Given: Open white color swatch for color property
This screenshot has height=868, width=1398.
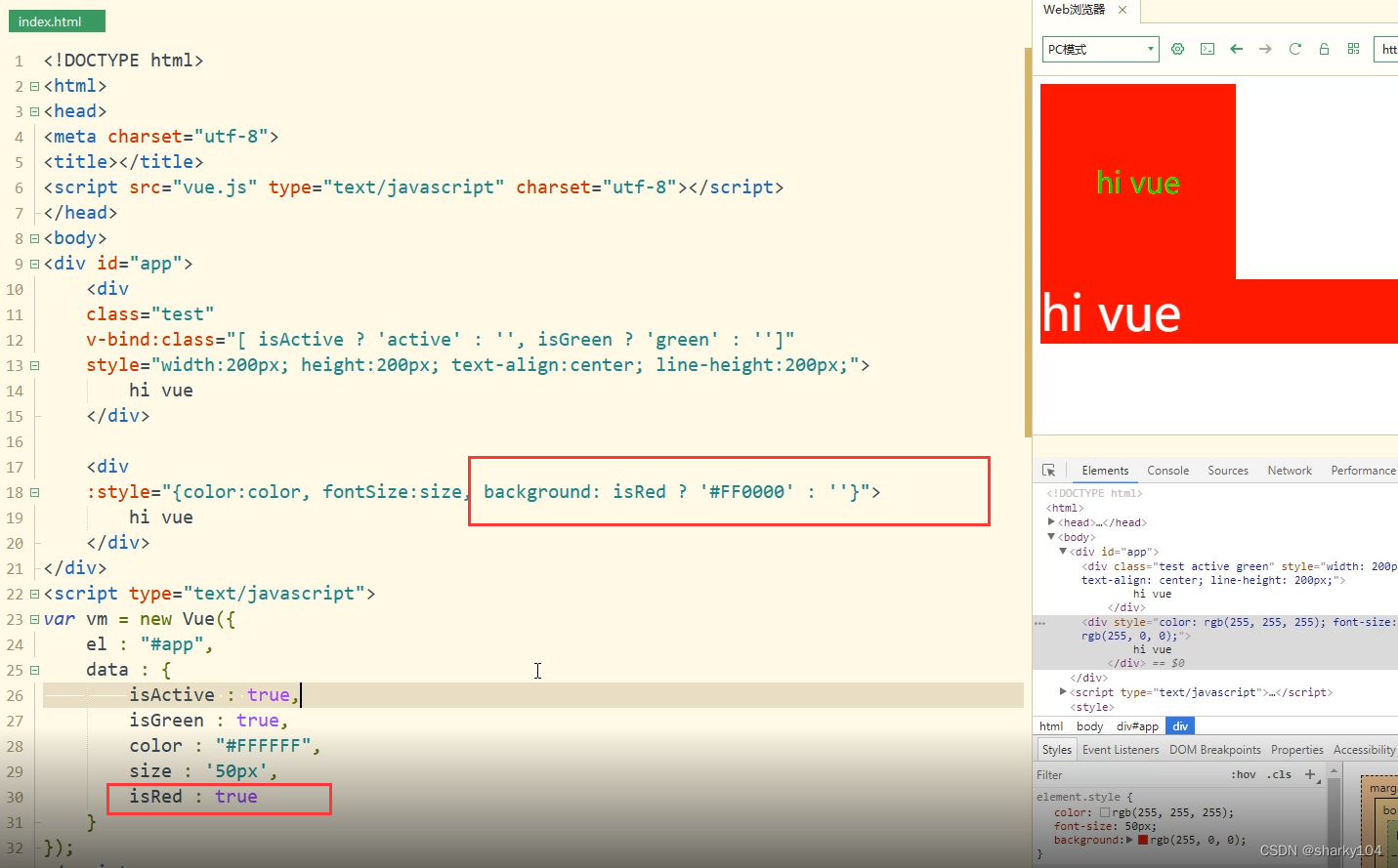Looking at the screenshot, I should pos(1105,812).
